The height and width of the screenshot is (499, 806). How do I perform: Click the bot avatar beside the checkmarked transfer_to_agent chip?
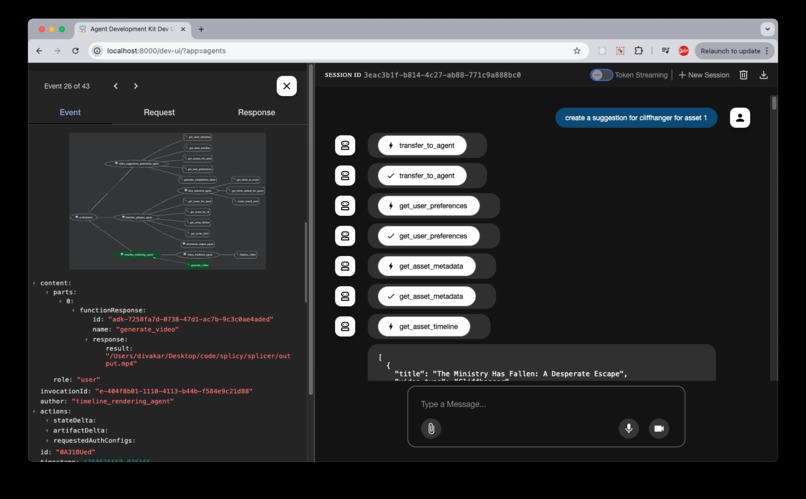(345, 176)
